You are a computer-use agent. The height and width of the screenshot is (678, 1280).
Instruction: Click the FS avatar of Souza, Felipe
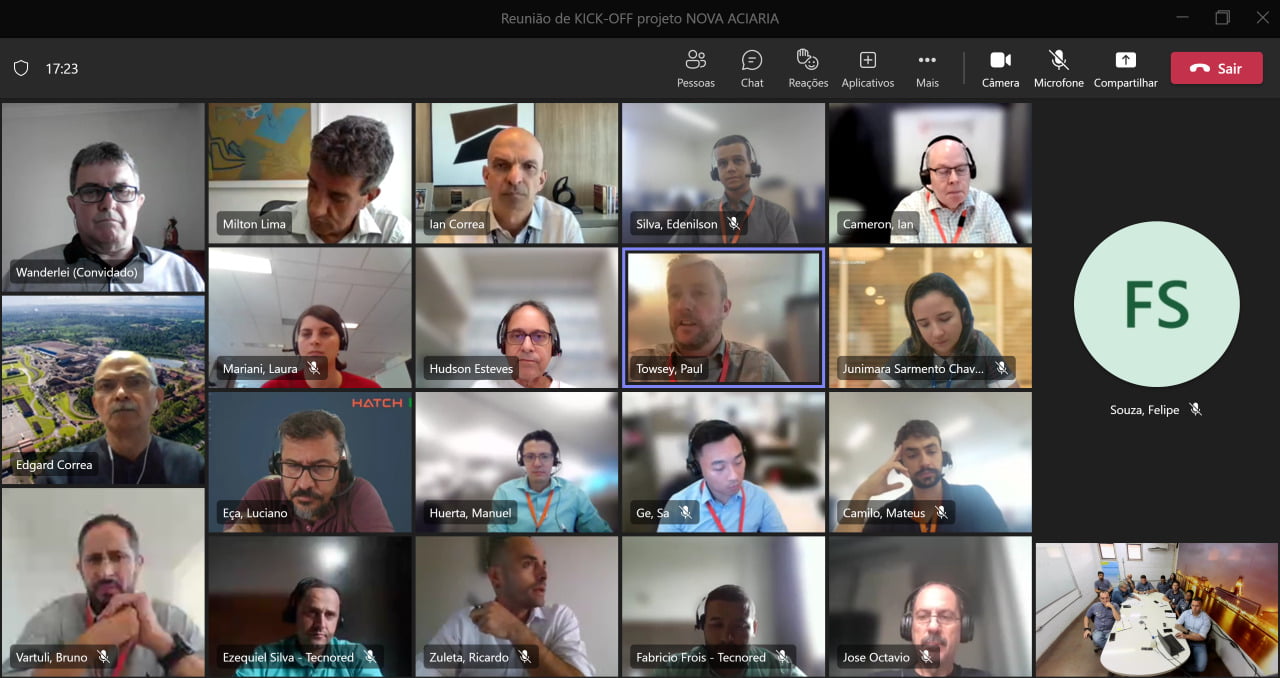(x=1156, y=304)
